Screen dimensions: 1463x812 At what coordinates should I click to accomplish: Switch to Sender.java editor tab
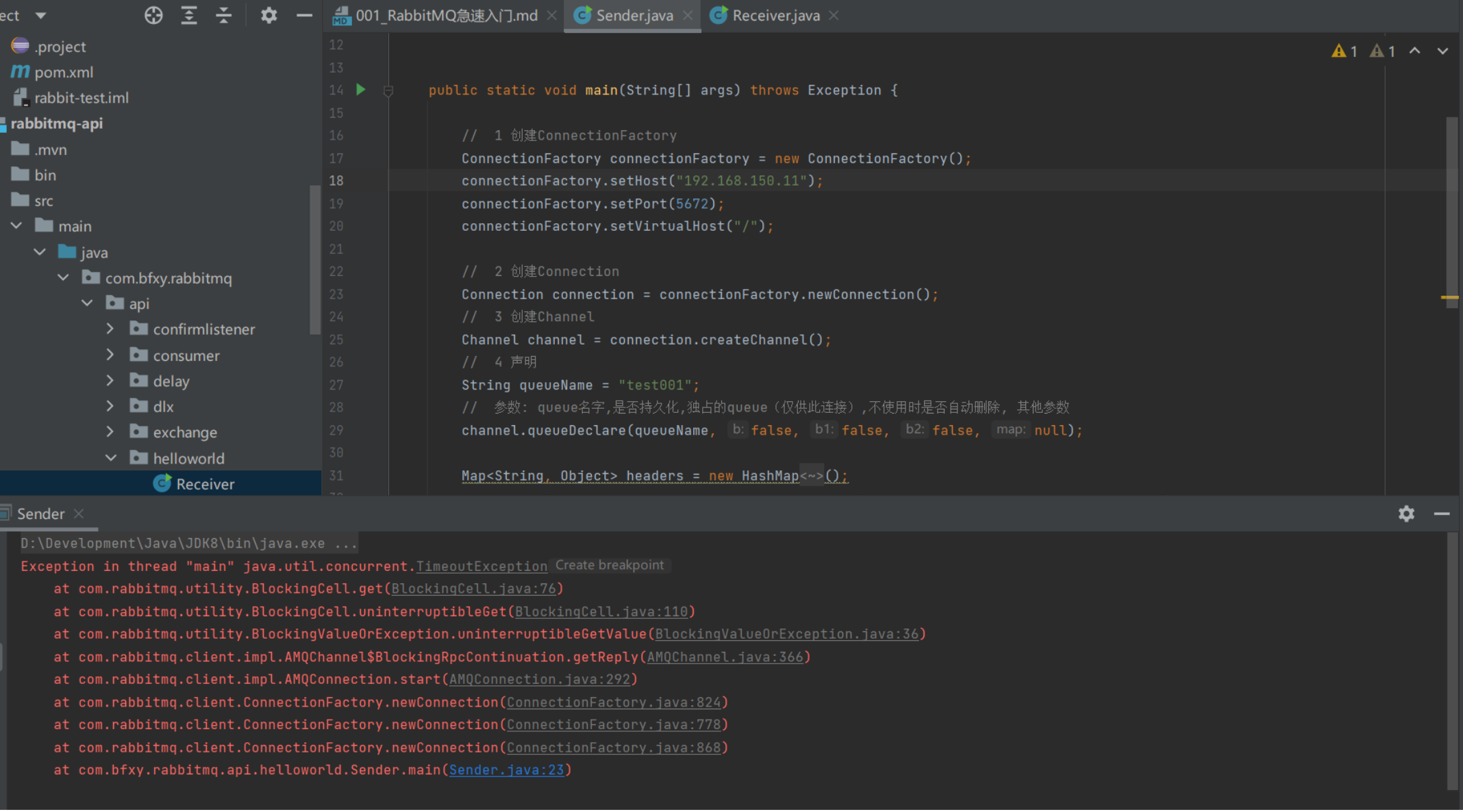[634, 15]
